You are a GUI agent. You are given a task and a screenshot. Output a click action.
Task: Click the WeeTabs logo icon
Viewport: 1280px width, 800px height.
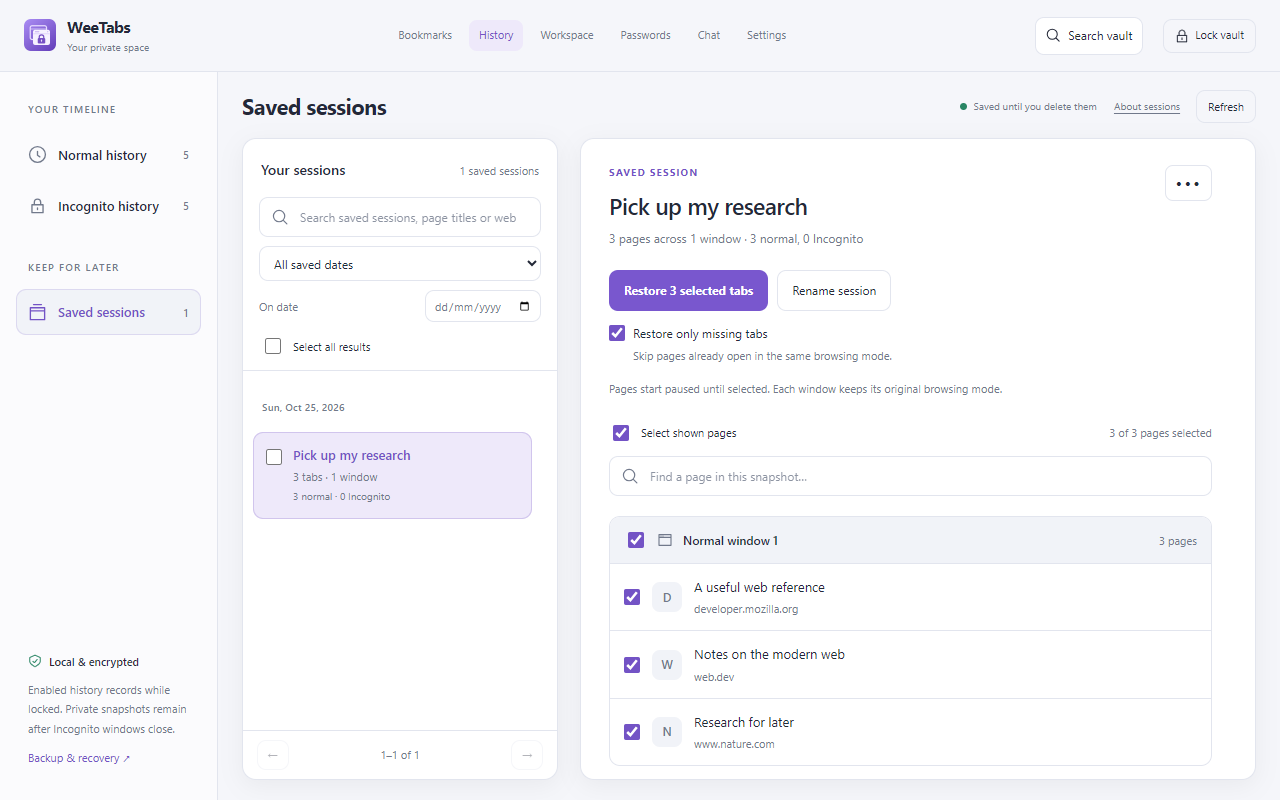40,35
